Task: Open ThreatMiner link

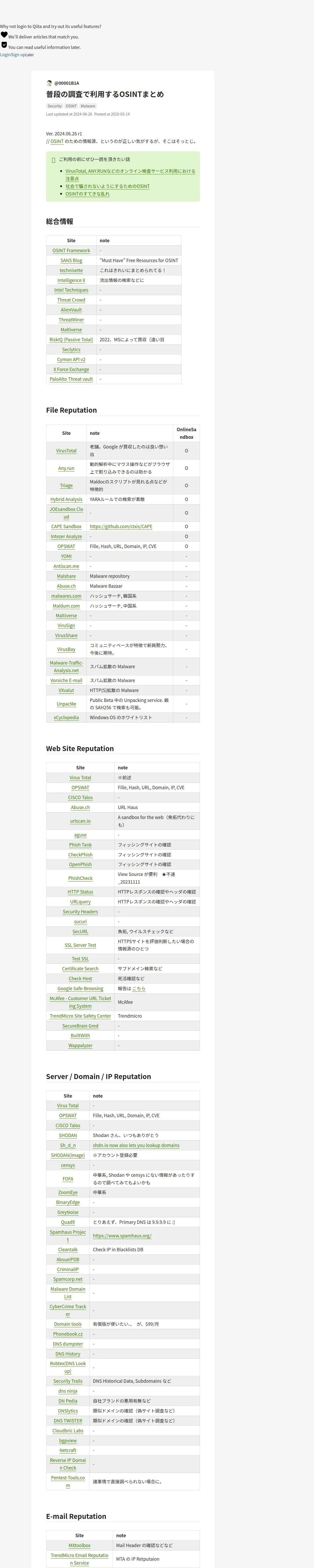Action: [x=71, y=320]
